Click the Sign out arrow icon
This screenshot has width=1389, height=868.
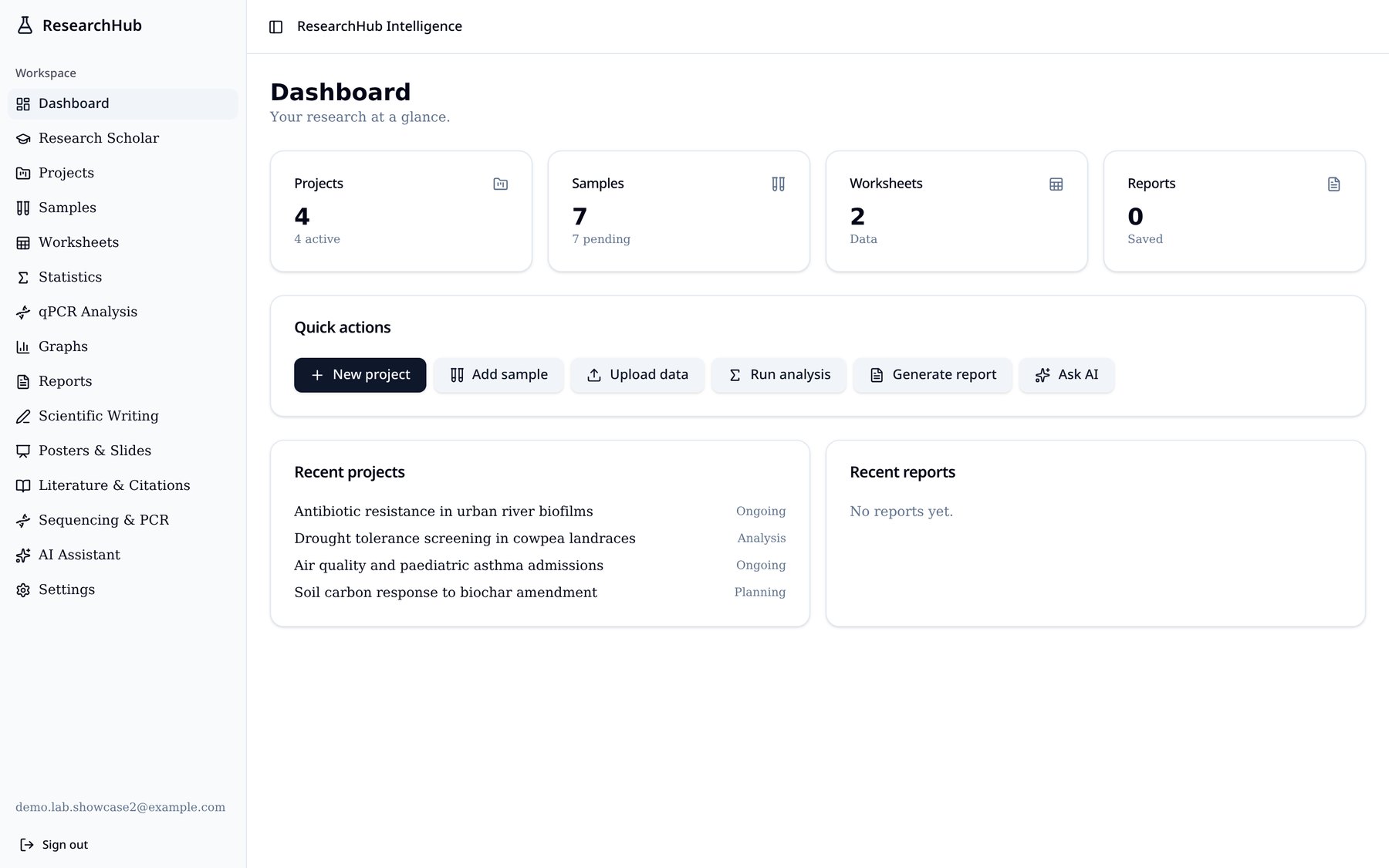pos(27,845)
